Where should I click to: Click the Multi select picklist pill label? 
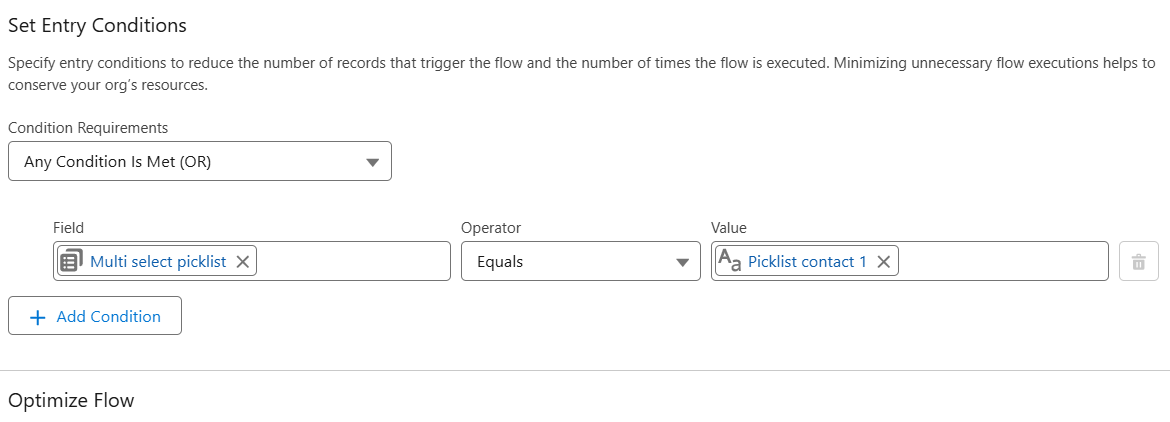pyautogui.click(x=158, y=262)
